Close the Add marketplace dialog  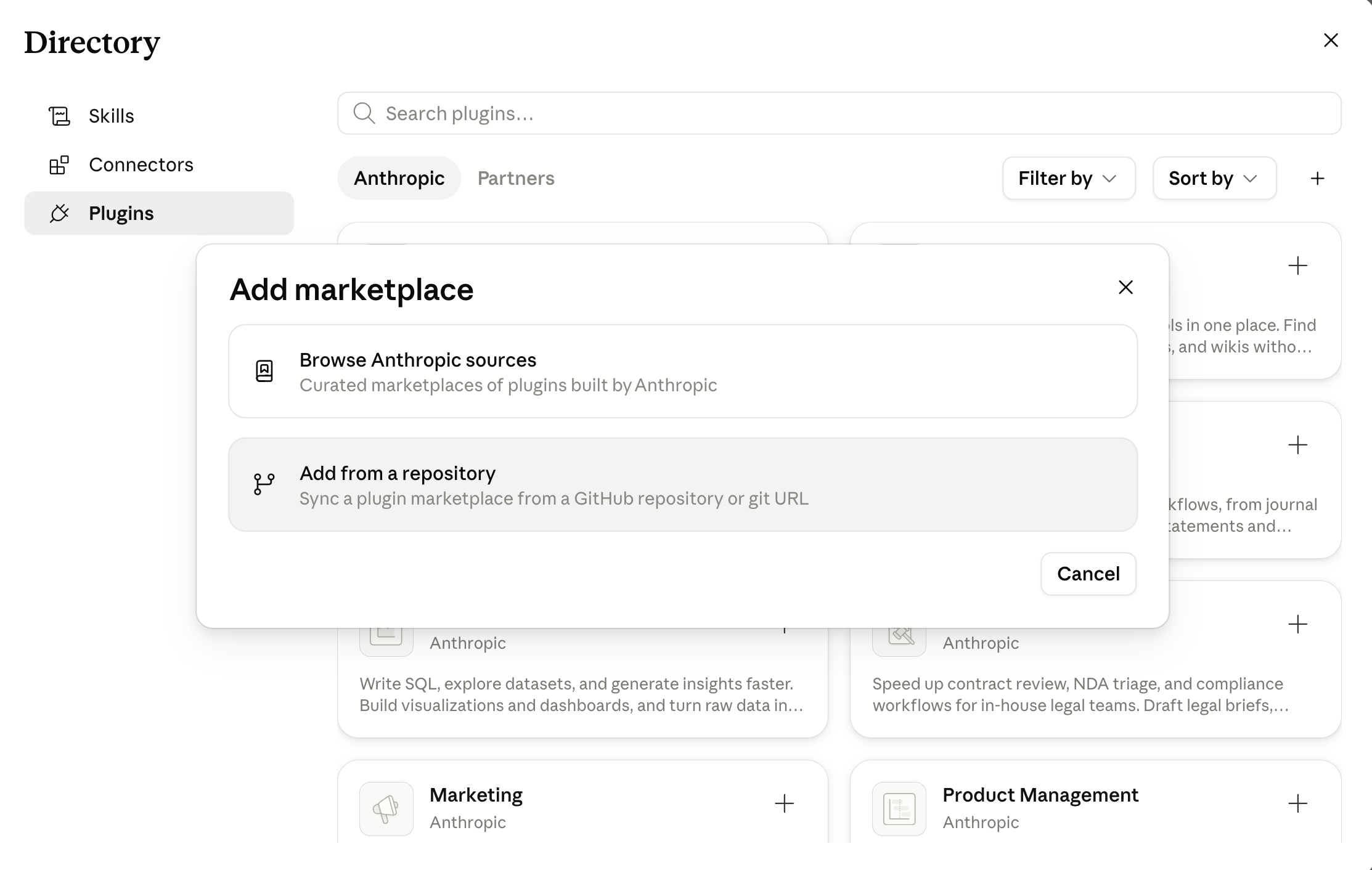tap(1125, 287)
